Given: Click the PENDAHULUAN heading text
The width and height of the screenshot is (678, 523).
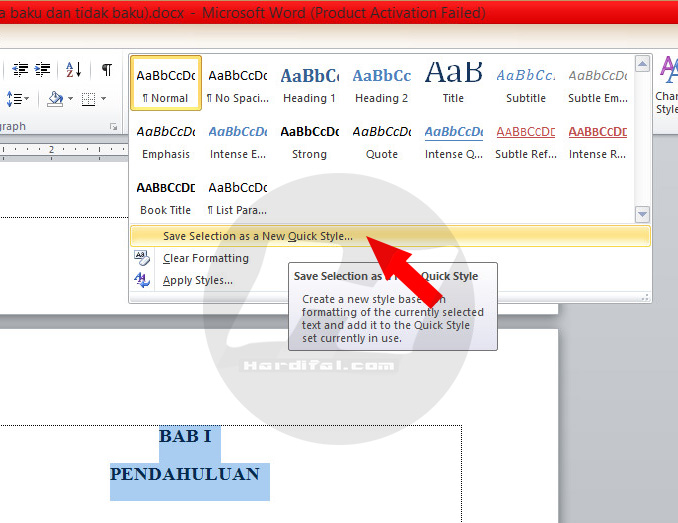Looking at the screenshot, I should coord(185,474).
